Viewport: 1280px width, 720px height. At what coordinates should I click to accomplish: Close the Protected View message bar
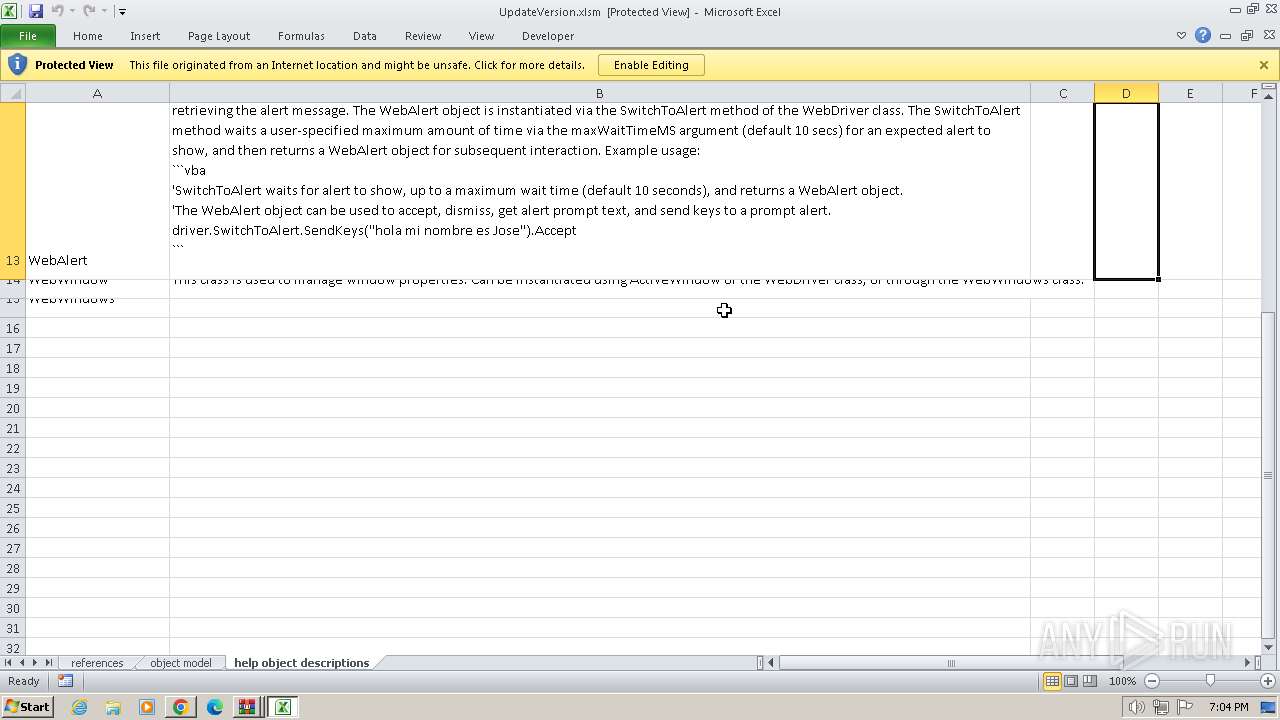click(1264, 65)
